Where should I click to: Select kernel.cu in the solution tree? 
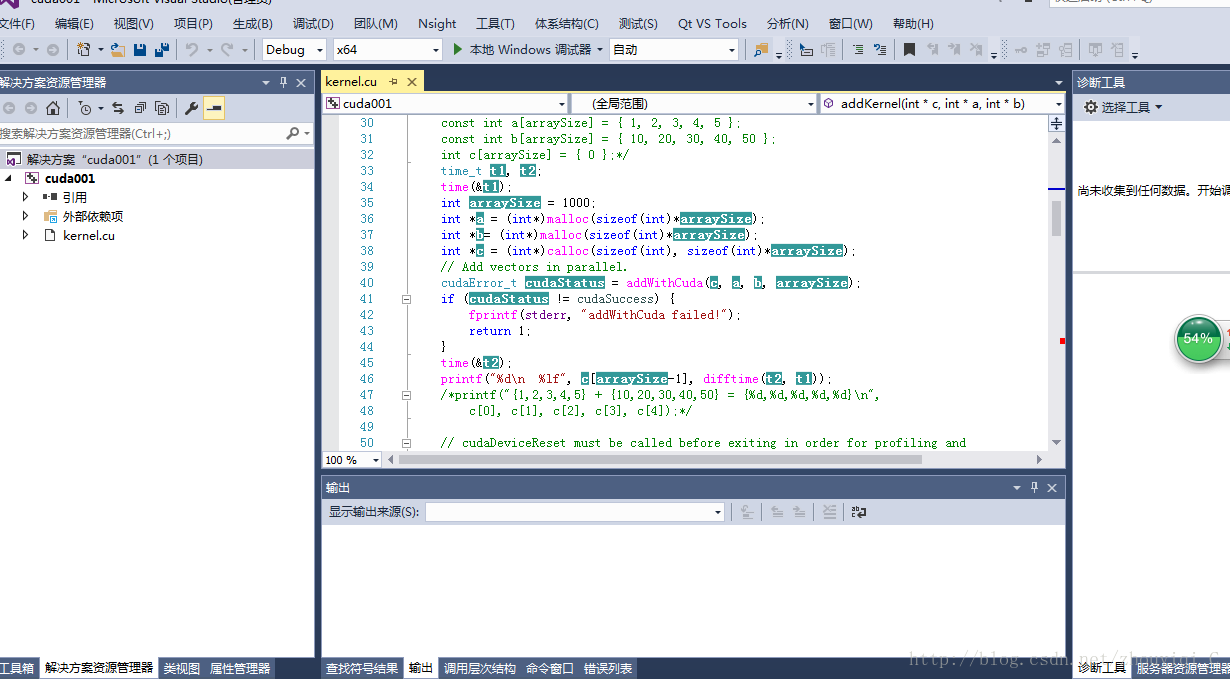pos(88,235)
